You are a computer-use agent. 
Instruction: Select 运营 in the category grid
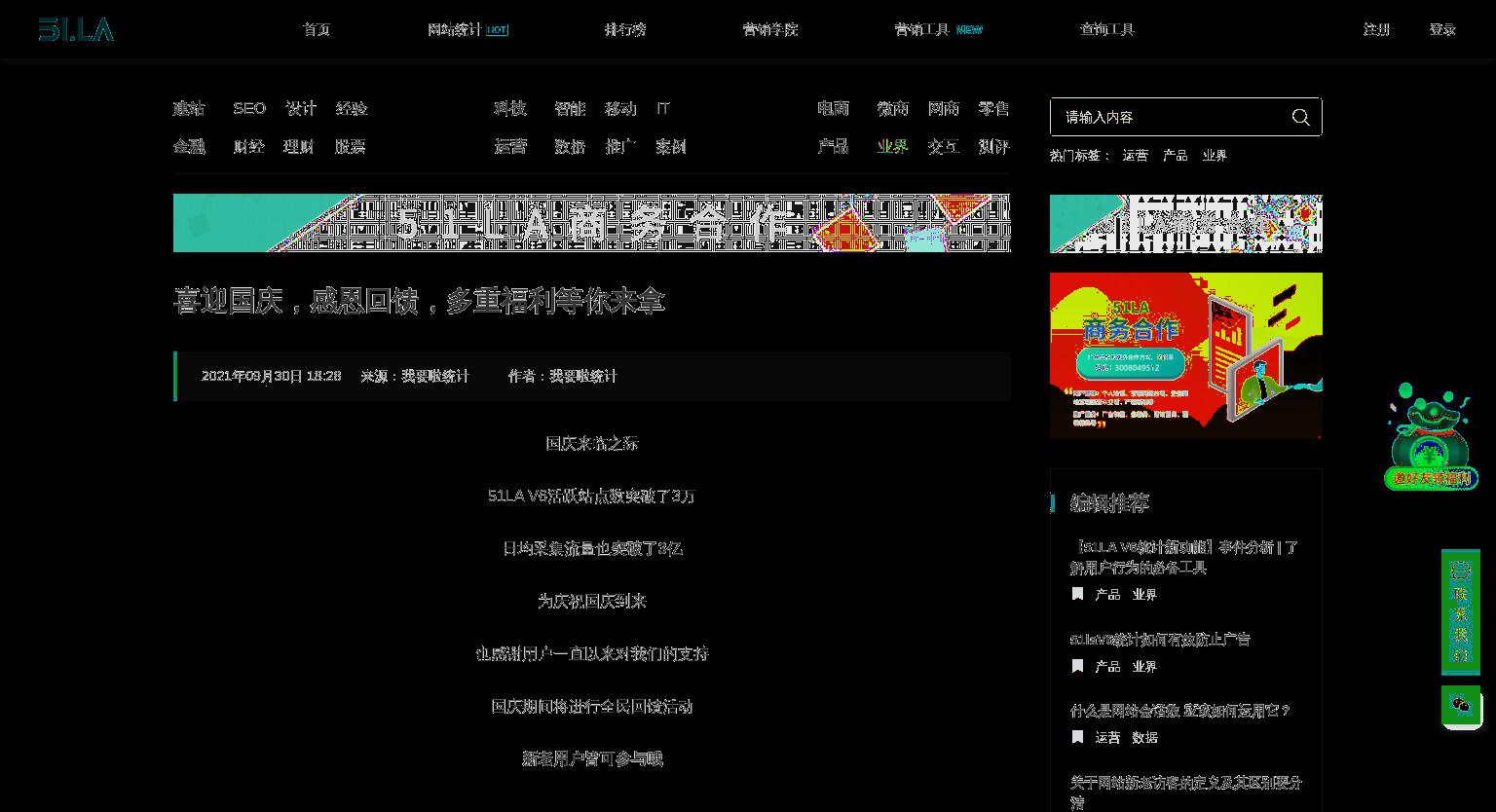[510, 146]
